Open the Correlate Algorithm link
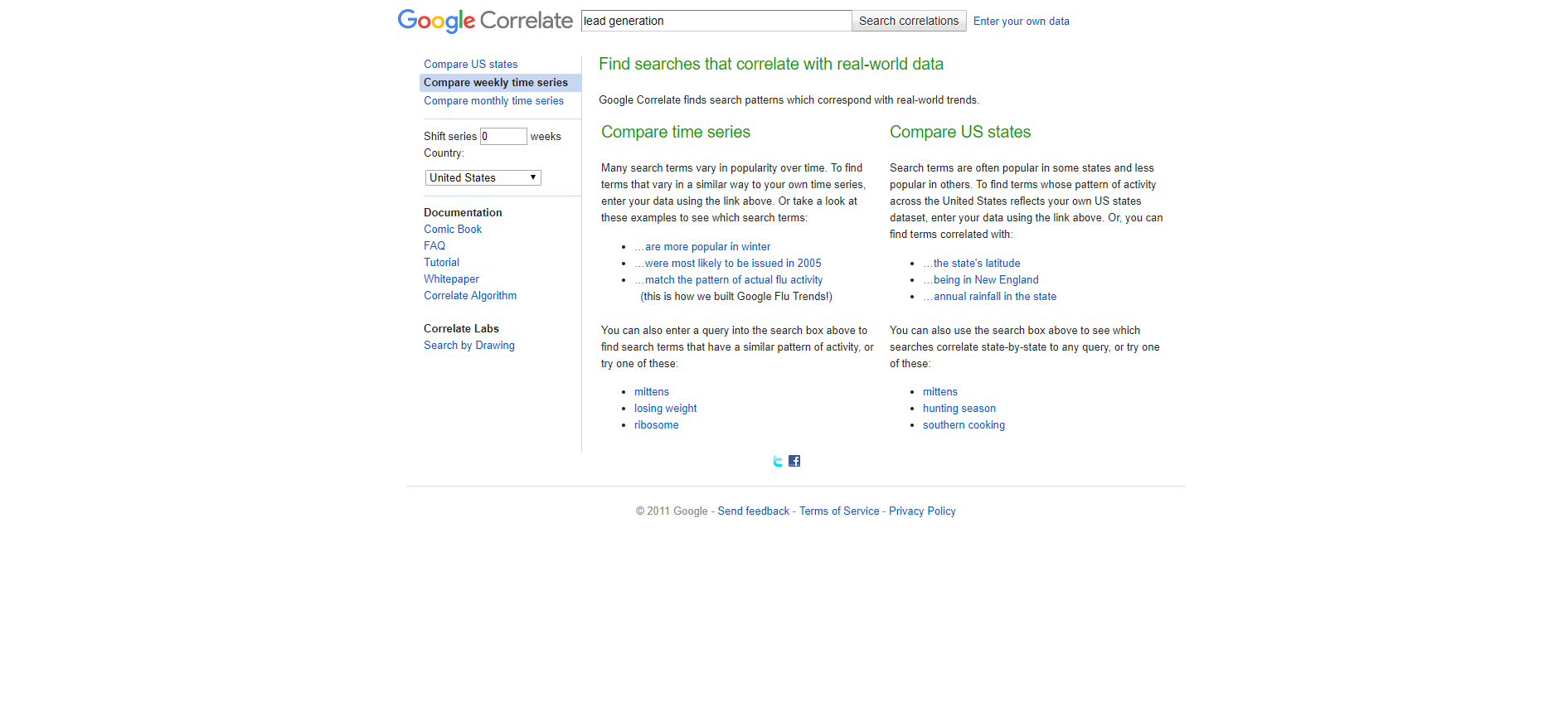The width and height of the screenshot is (1568, 717). coord(470,295)
